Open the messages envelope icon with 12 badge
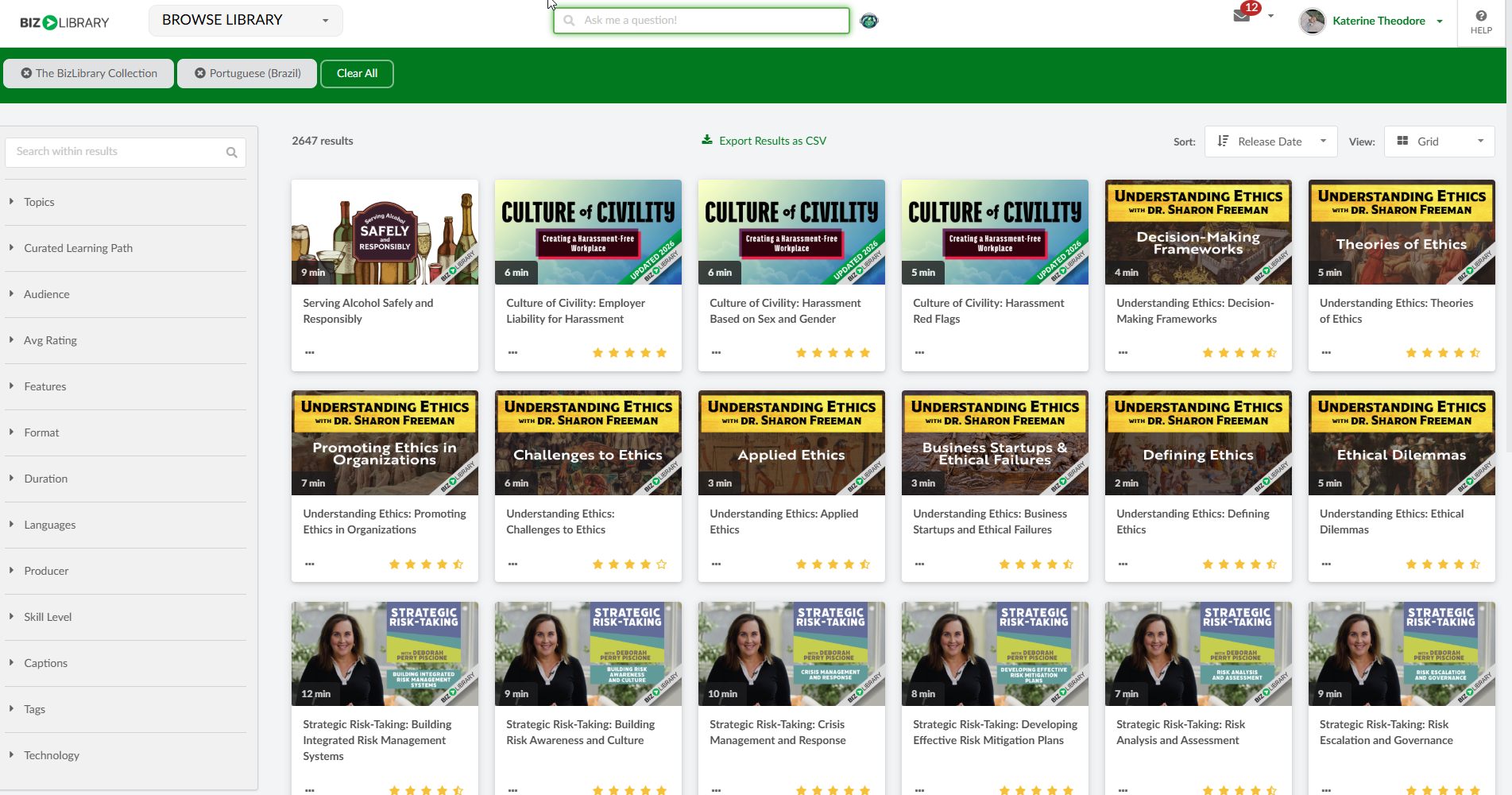The width and height of the screenshot is (1512, 795). (x=1242, y=16)
